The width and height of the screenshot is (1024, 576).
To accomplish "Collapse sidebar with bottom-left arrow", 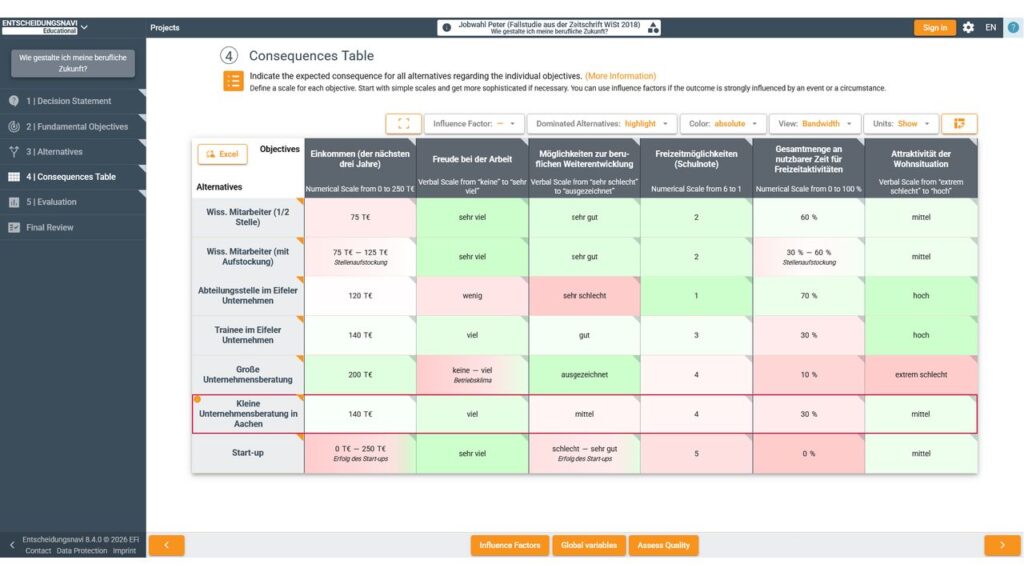I will point(12,545).
